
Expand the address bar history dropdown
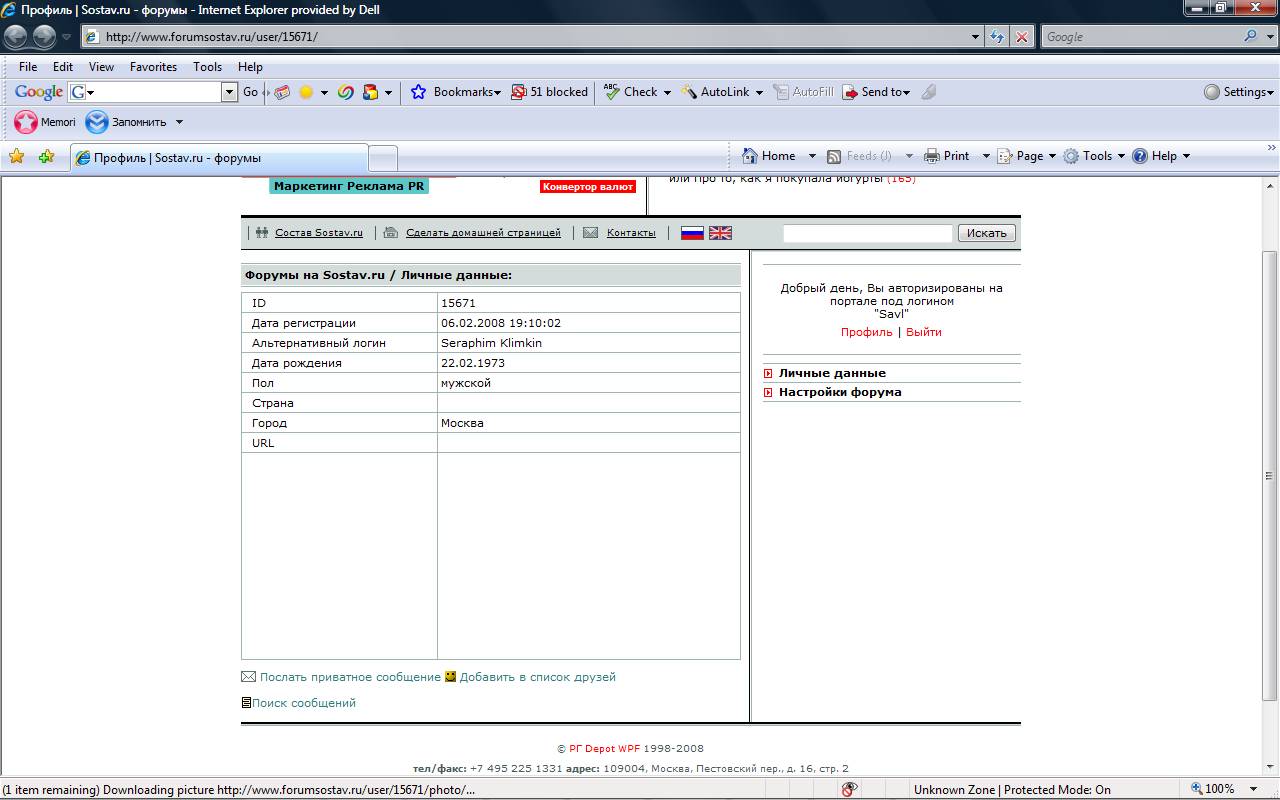976,37
